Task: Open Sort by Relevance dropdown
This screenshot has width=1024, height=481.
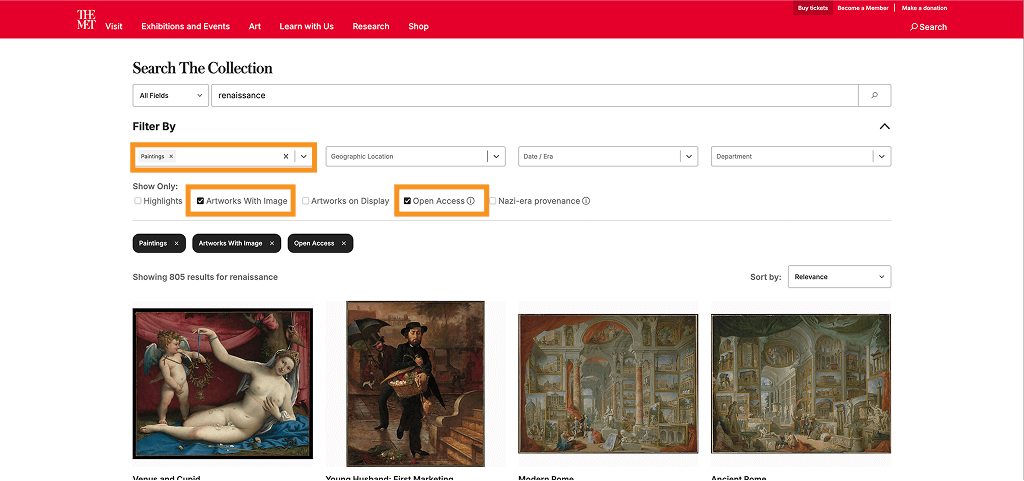Action: (x=839, y=277)
